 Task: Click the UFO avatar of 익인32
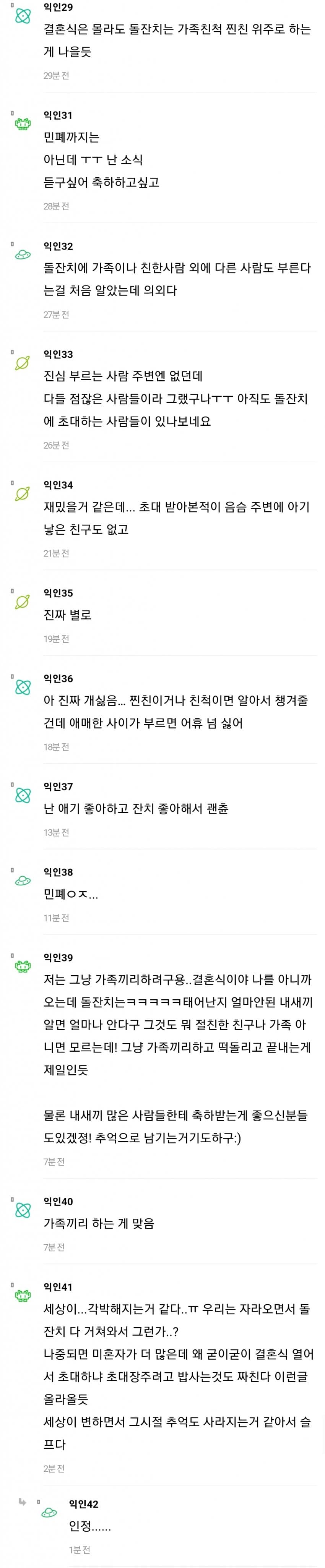coord(23,255)
